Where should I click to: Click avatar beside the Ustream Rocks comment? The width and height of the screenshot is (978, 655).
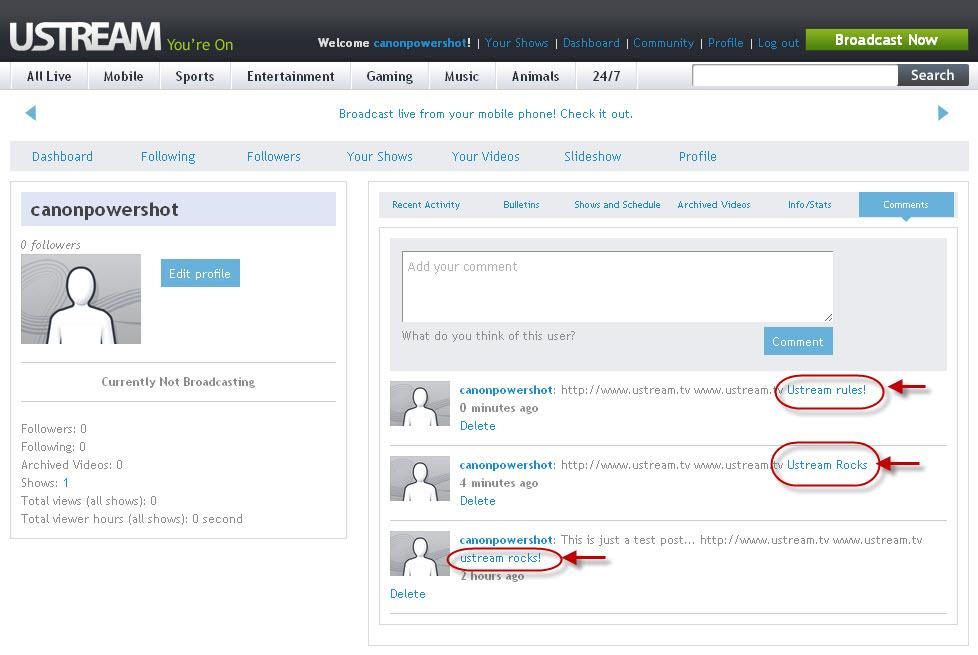click(x=419, y=479)
